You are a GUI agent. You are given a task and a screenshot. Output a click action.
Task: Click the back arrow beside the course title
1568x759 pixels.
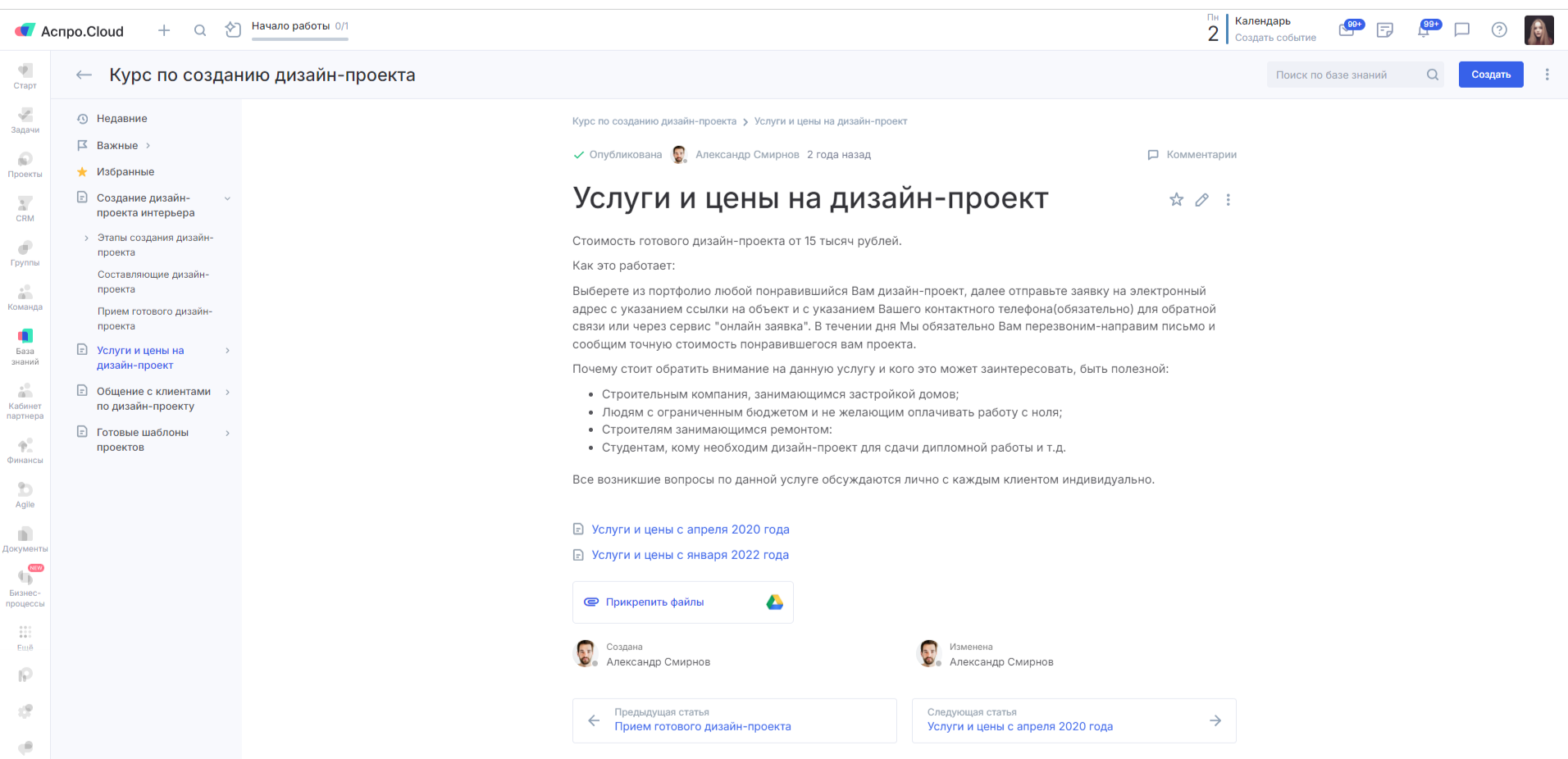[84, 75]
